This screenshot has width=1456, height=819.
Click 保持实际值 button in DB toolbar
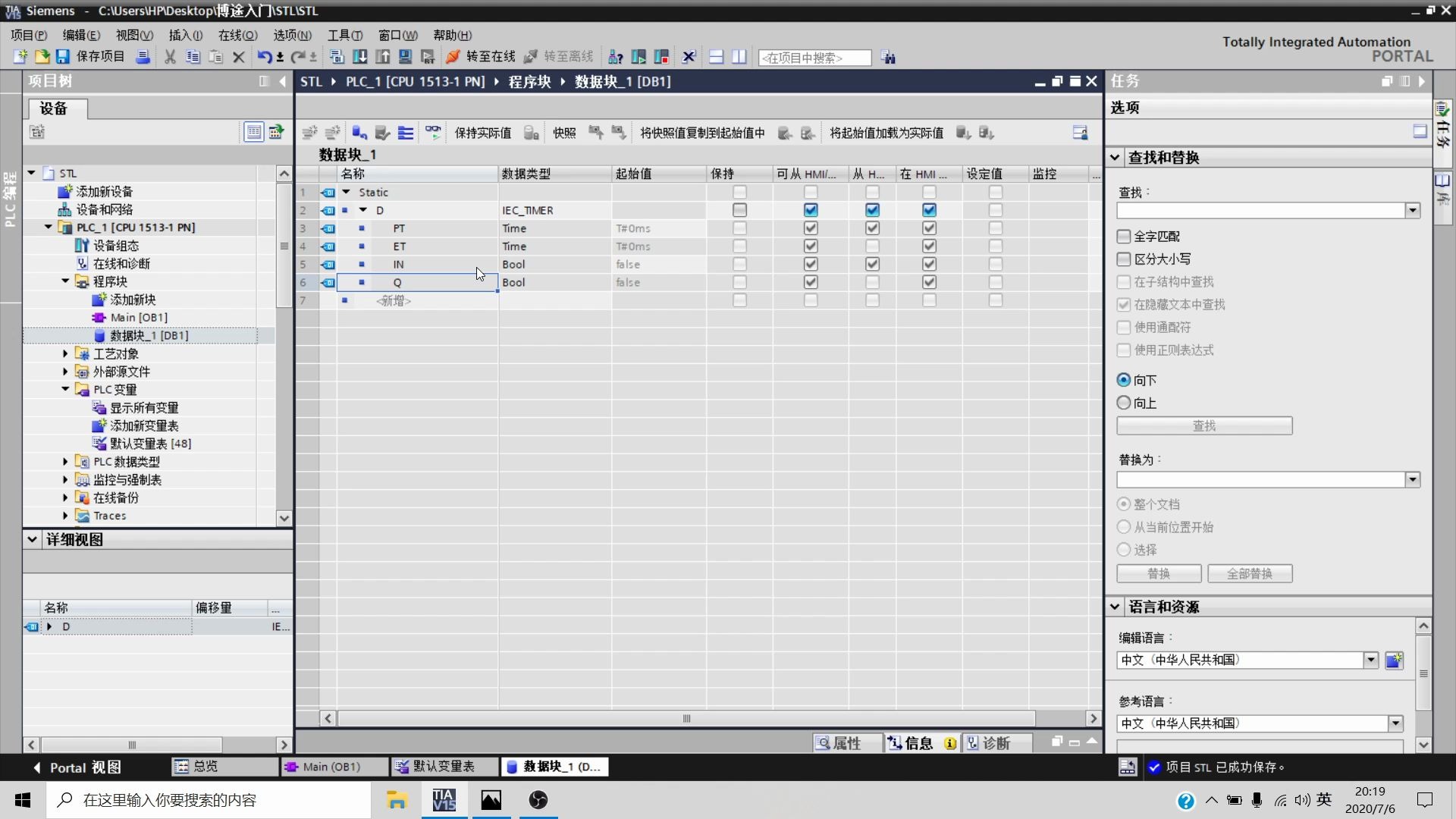click(483, 133)
